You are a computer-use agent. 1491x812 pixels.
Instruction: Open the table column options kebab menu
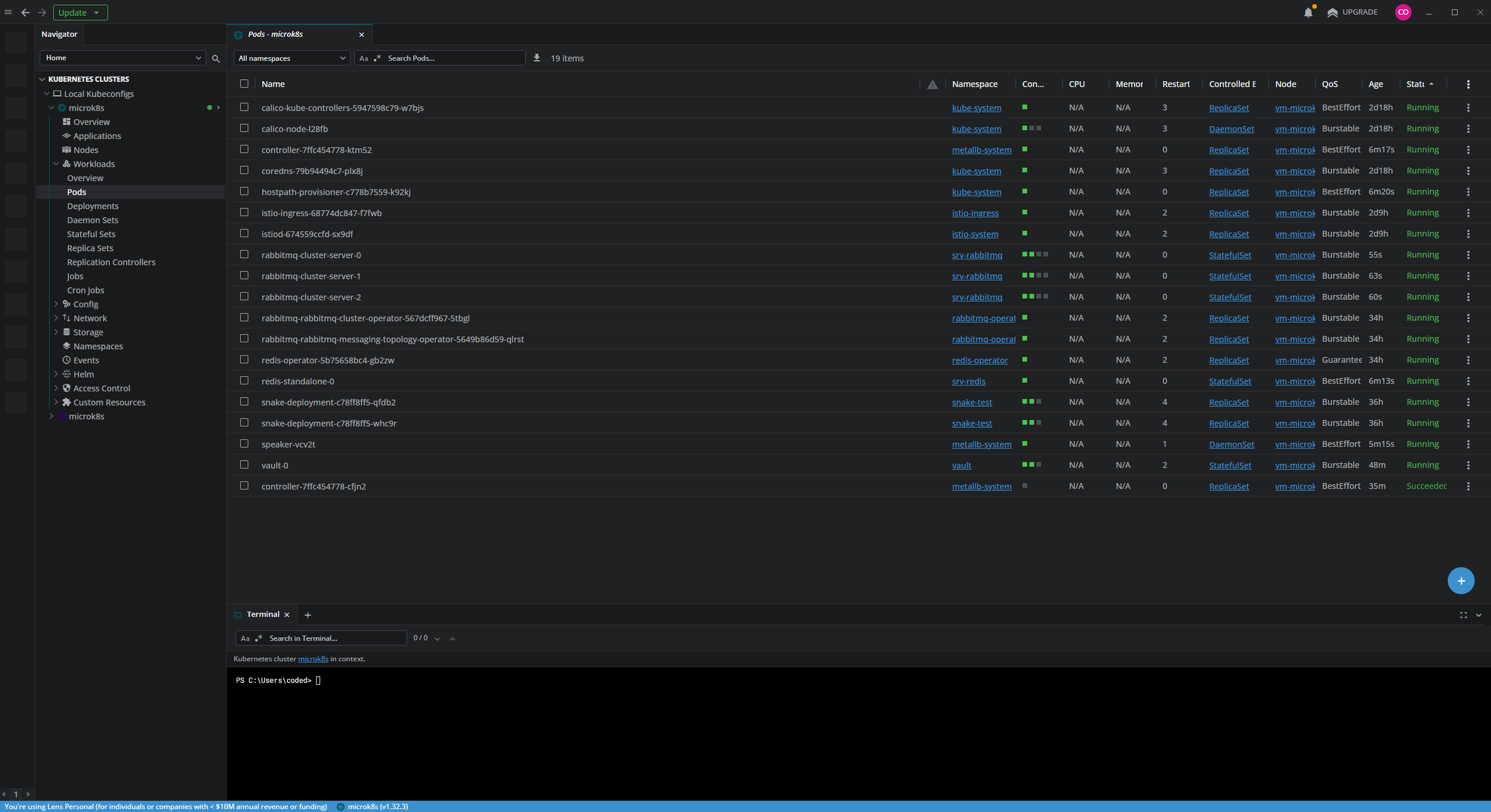1468,84
